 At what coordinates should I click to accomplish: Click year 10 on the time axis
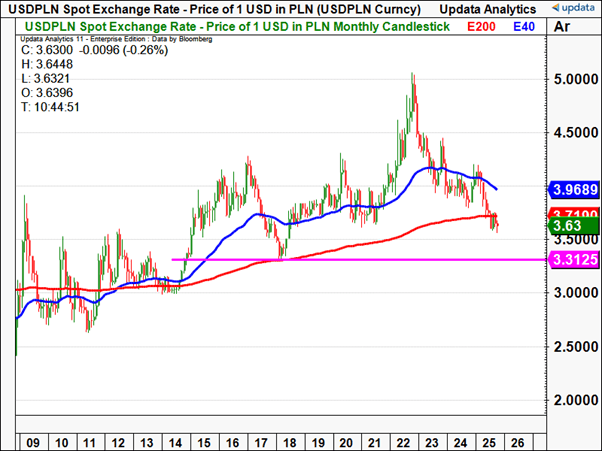[x=61, y=443]
